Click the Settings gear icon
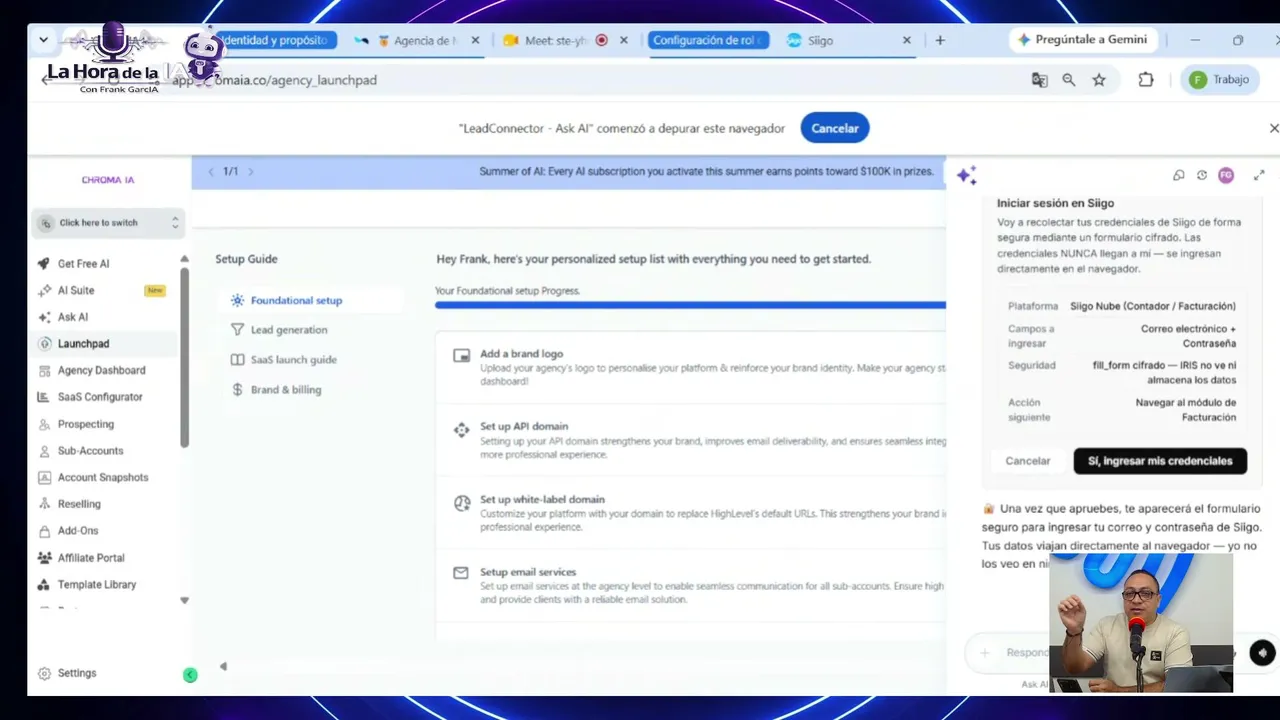 (44, 674)
